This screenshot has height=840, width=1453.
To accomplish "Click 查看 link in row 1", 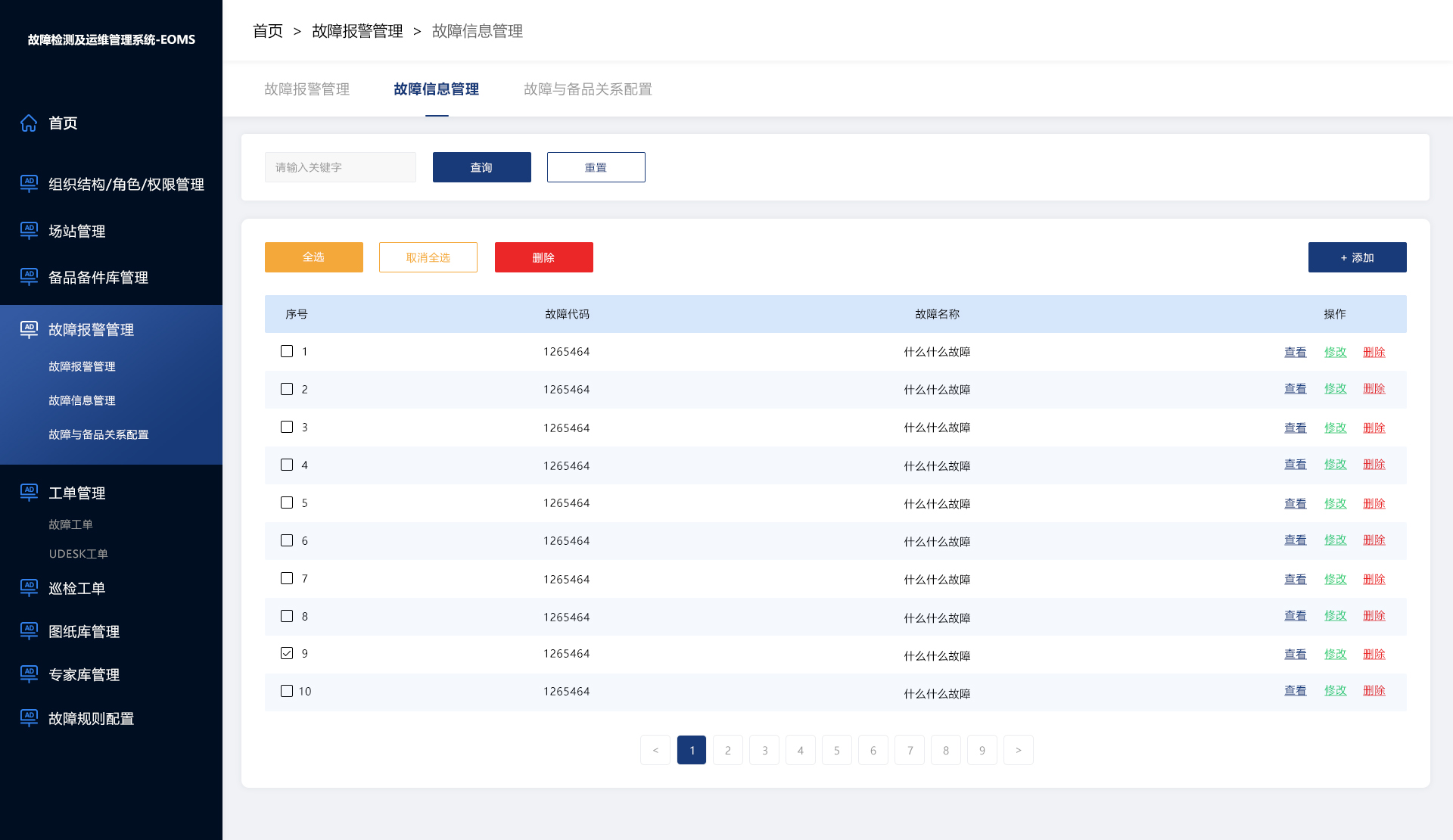I will point(1296,352).
